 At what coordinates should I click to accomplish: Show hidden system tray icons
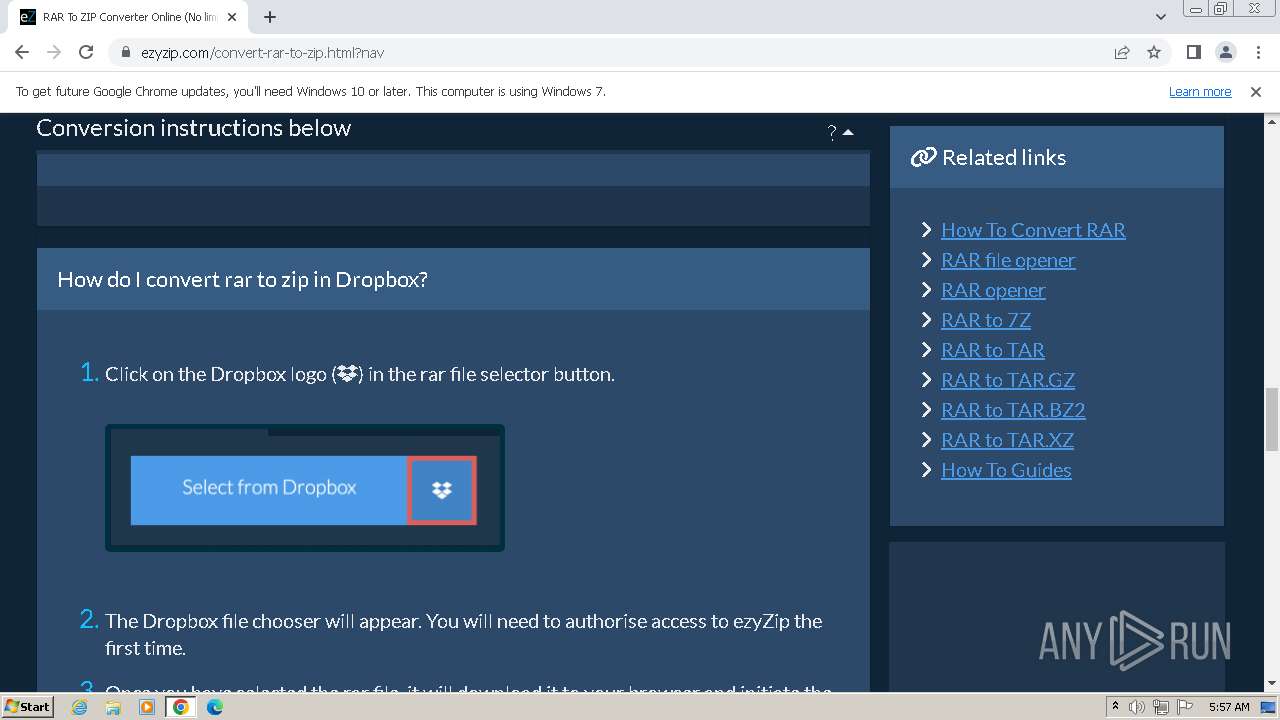1115,706
